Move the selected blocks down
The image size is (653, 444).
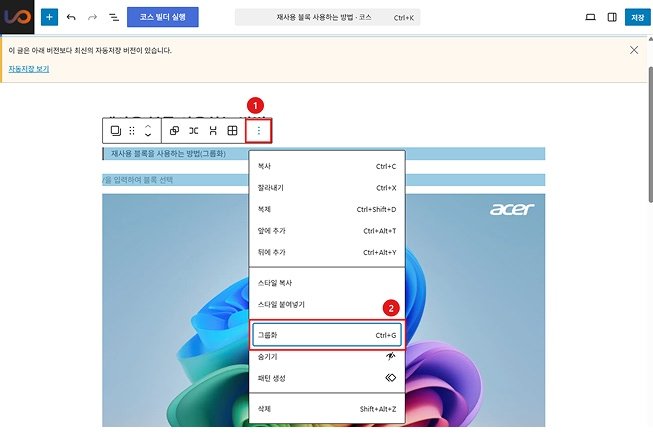(148, 135)
